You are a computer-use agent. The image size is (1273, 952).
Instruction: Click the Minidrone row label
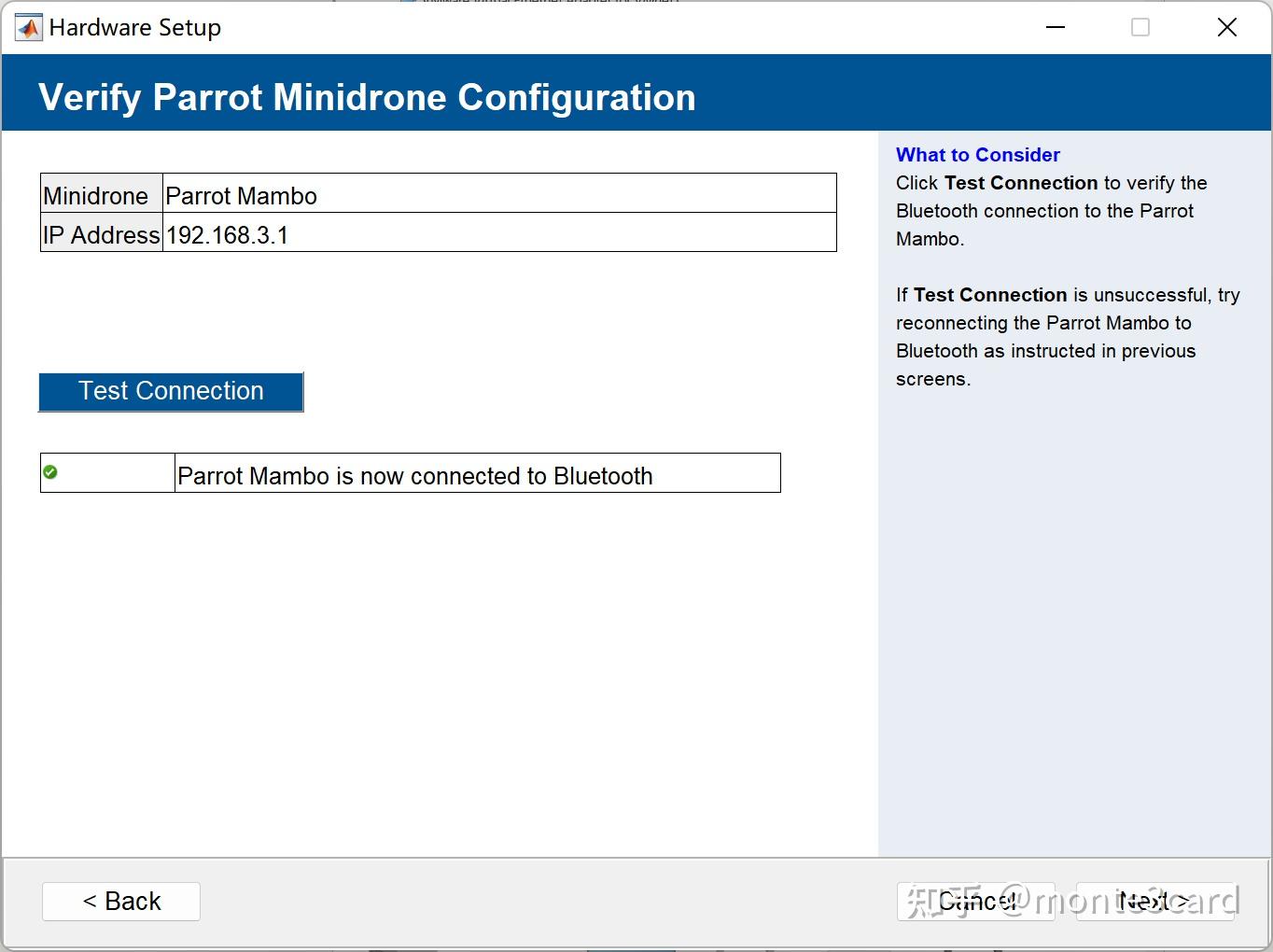coord(97,195)
